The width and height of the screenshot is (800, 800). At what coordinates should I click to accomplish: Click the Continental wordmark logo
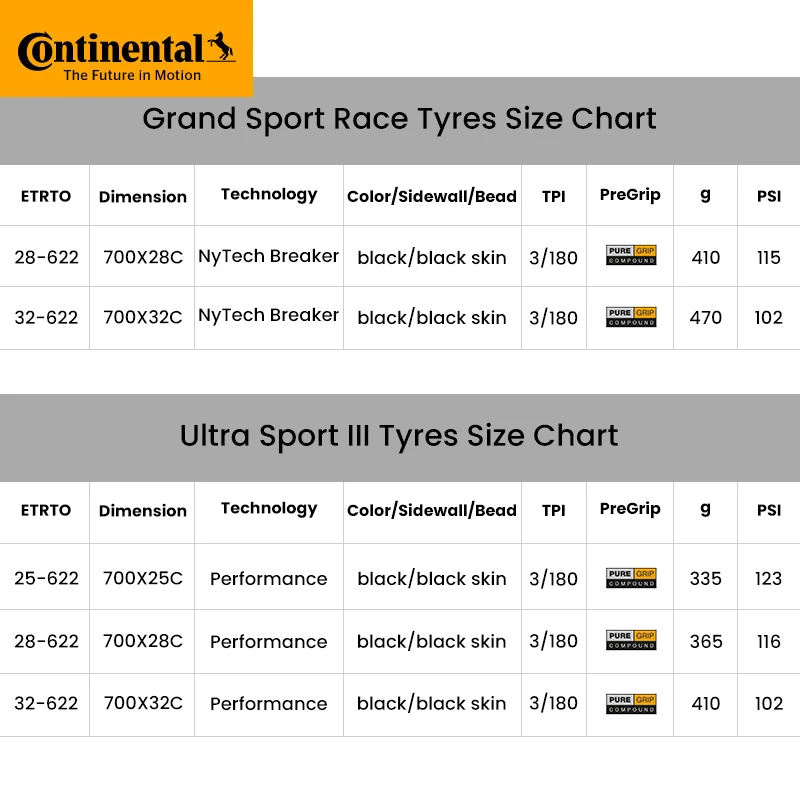(x=110, y=49)
